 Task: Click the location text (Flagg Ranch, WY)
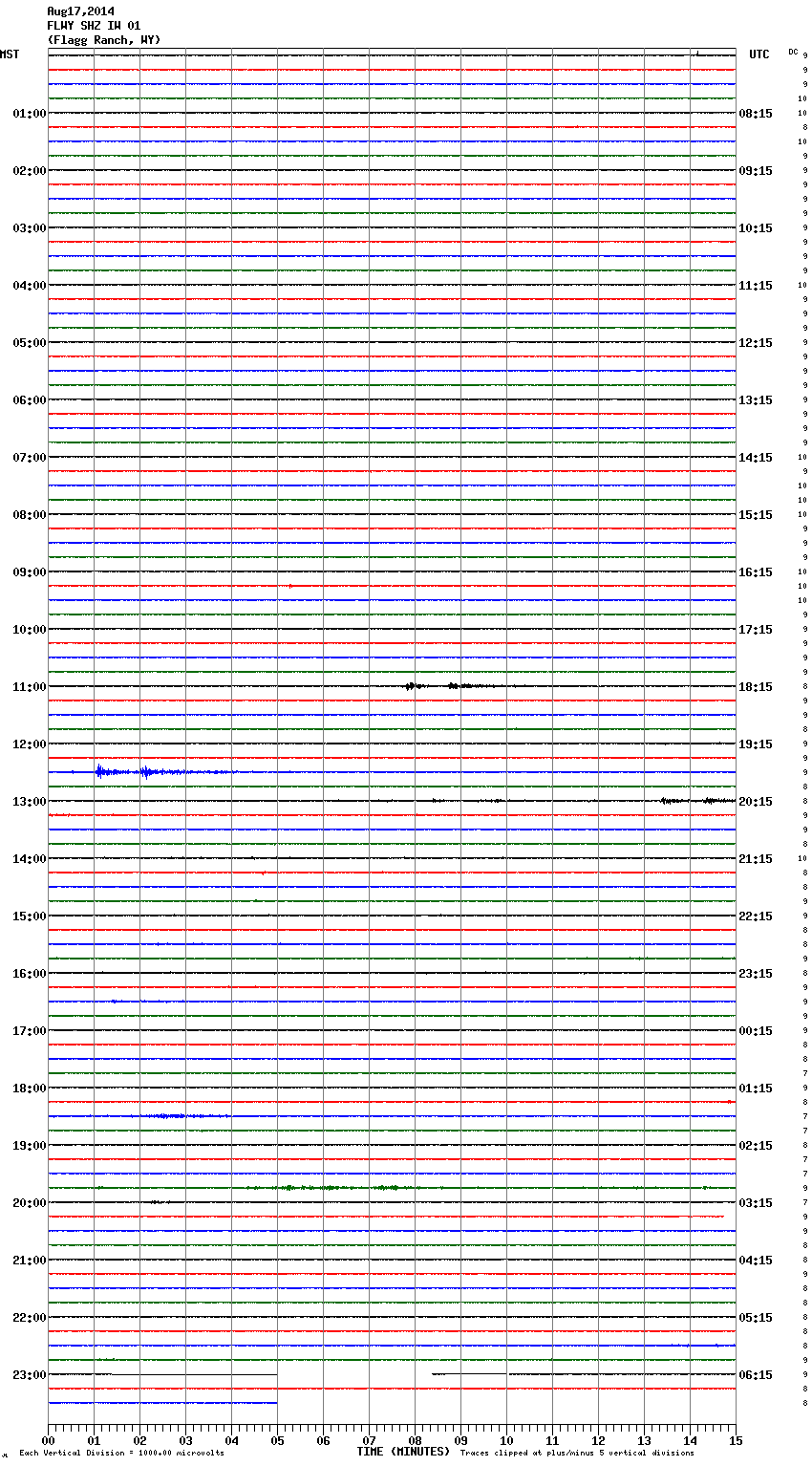click(x=104, y=40)
